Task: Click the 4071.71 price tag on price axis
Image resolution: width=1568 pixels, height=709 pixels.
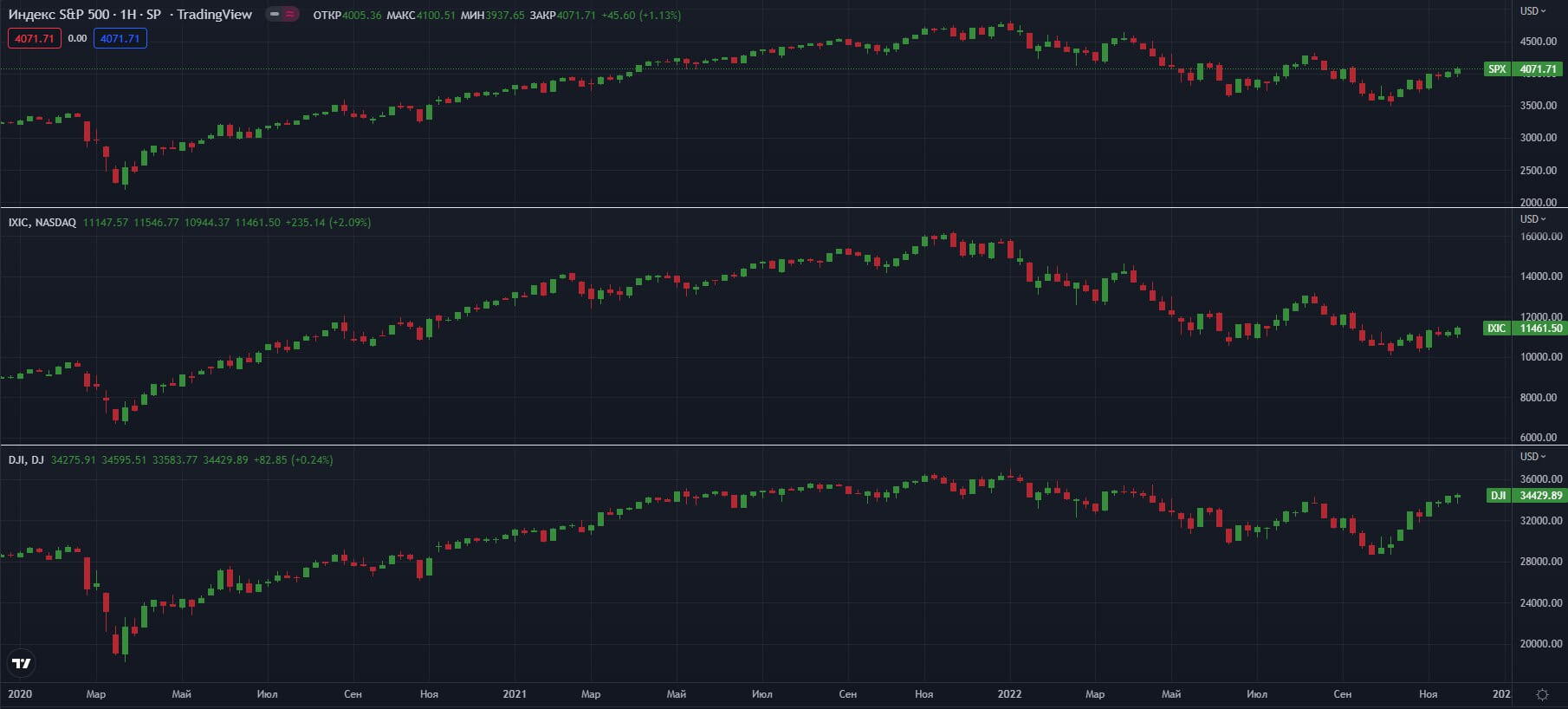Action: click(x=1539, y=69)
